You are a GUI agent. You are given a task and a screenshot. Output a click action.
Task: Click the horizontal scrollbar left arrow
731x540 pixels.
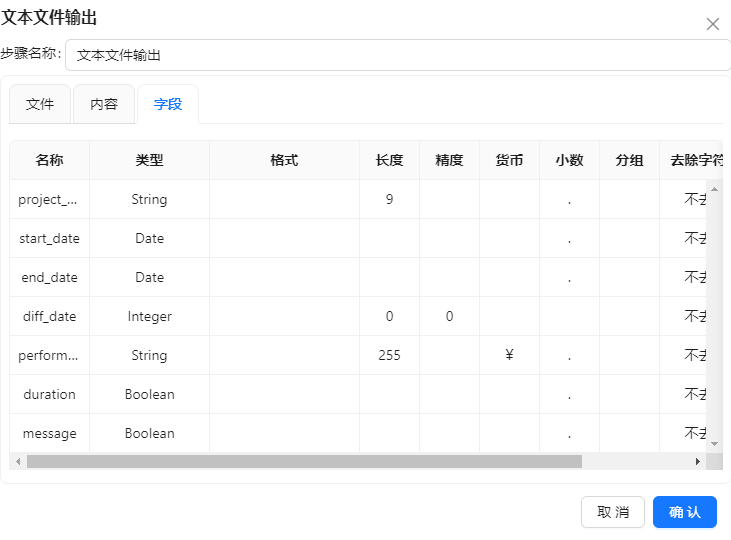coord(17,462)
